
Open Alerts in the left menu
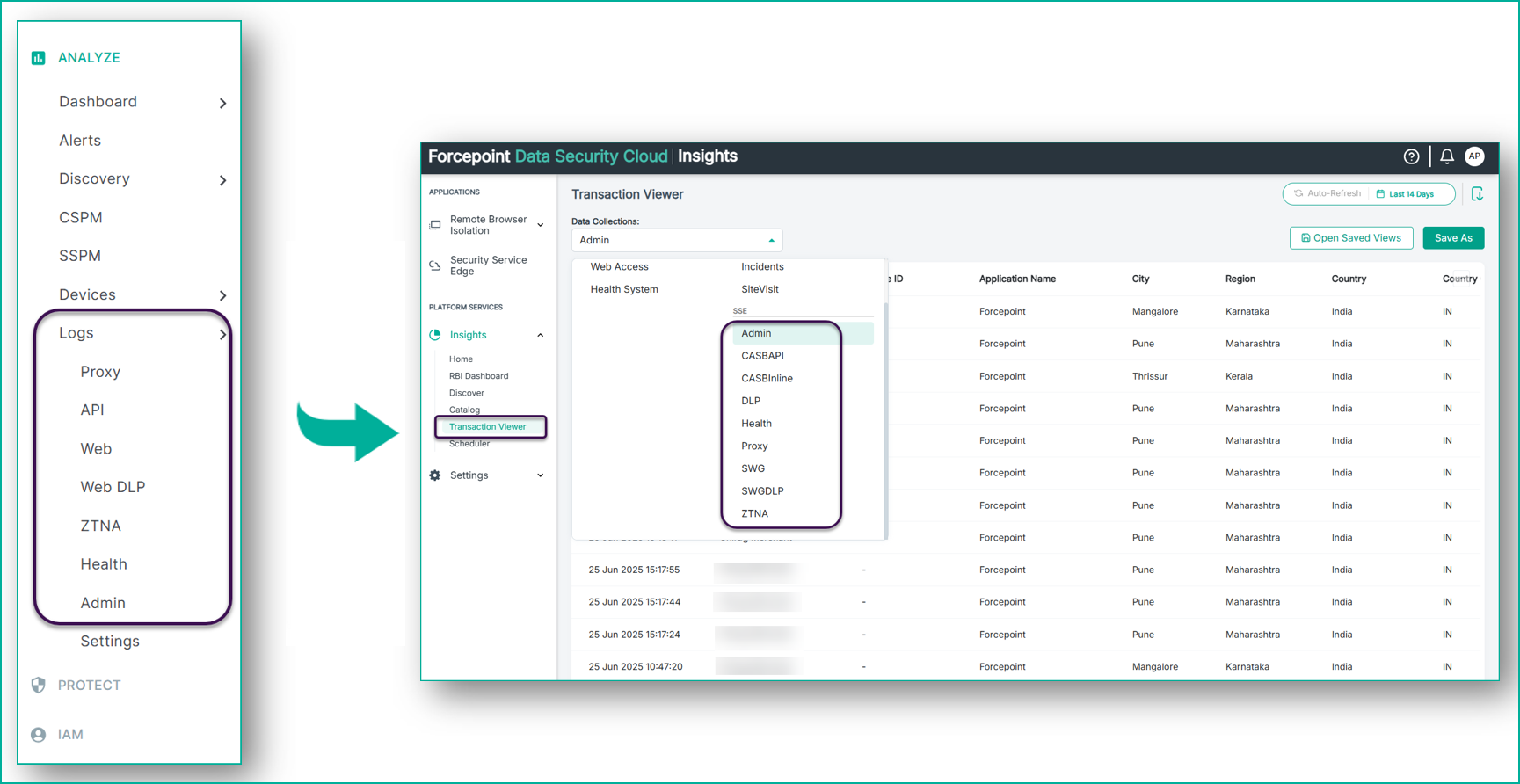[80, 141]
